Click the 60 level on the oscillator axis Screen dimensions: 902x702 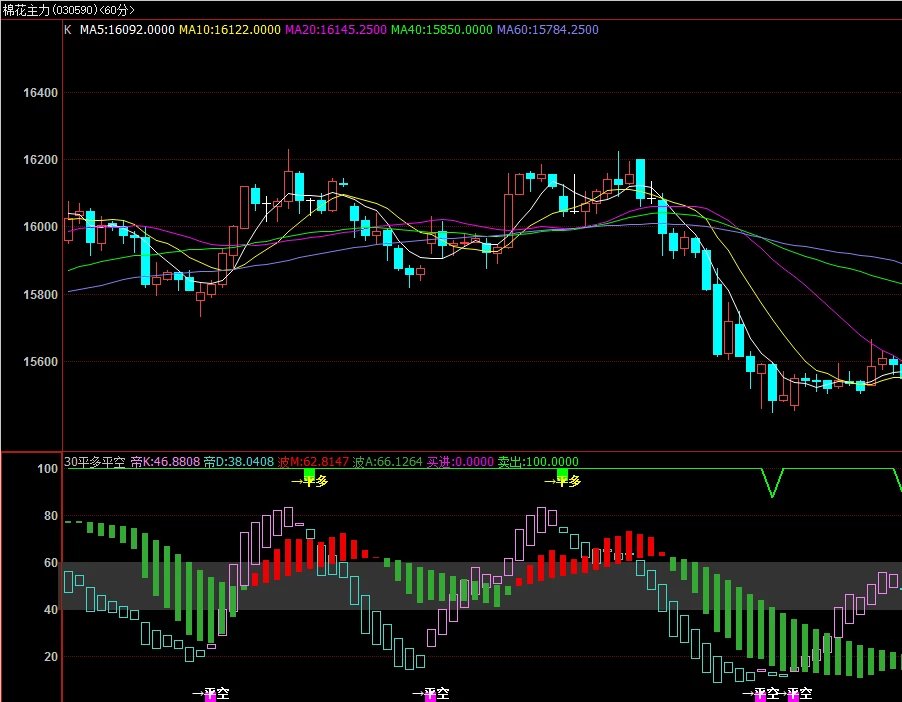[x=51, y=563]
